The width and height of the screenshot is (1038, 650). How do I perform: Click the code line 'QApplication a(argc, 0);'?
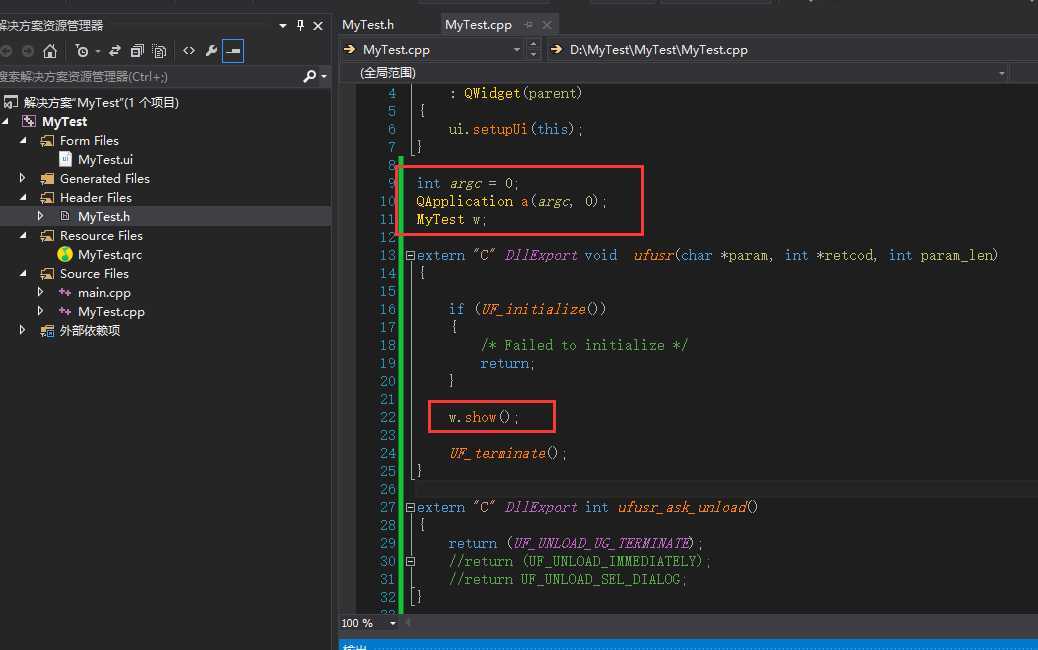(x=511, y=201)
